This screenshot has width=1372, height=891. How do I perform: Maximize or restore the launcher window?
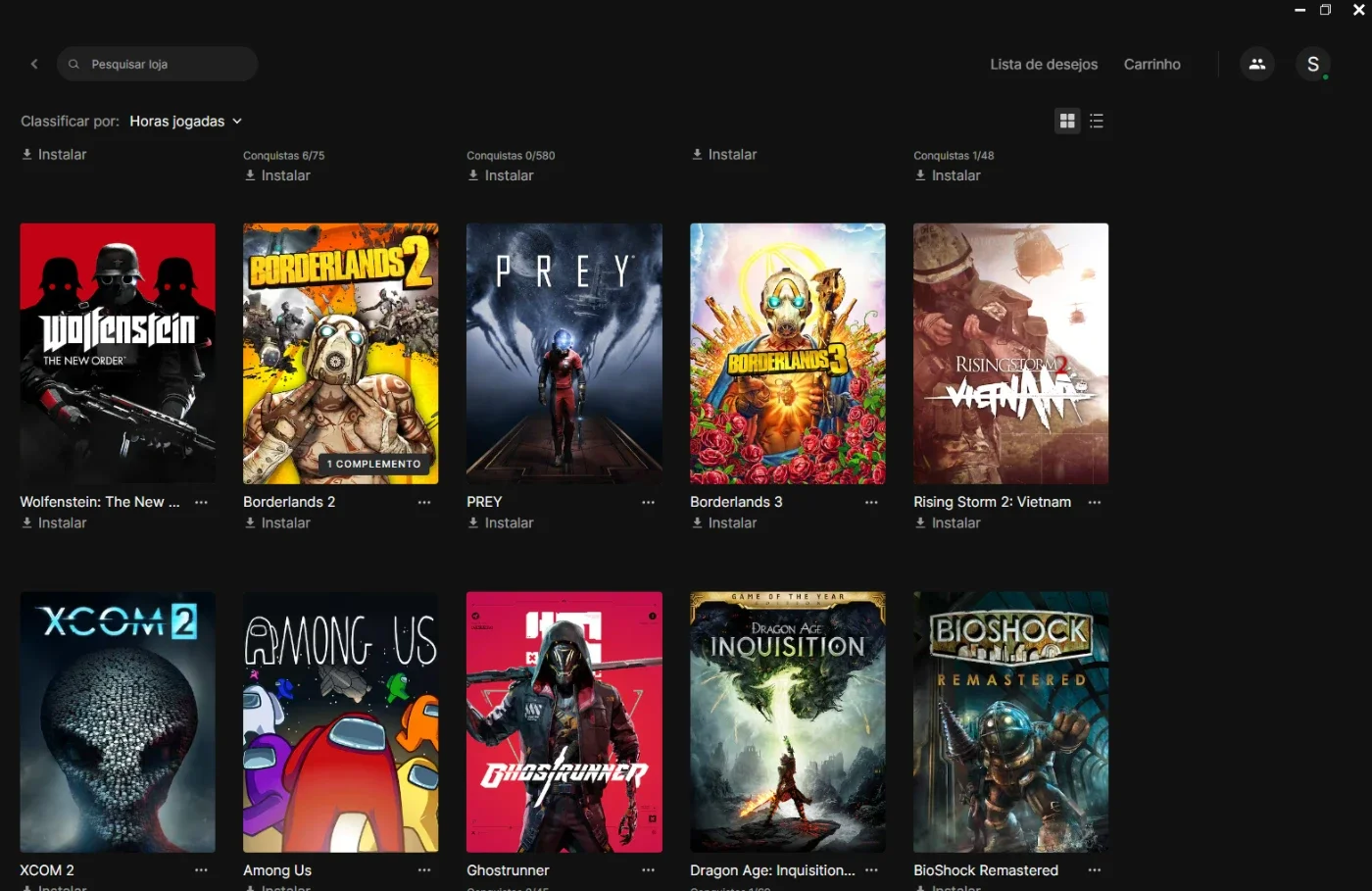[1326, 10]
